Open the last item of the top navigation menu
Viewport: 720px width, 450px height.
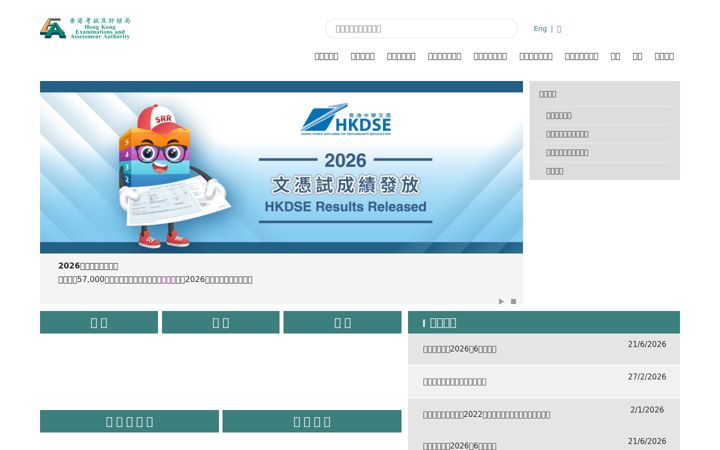[664, 56]
